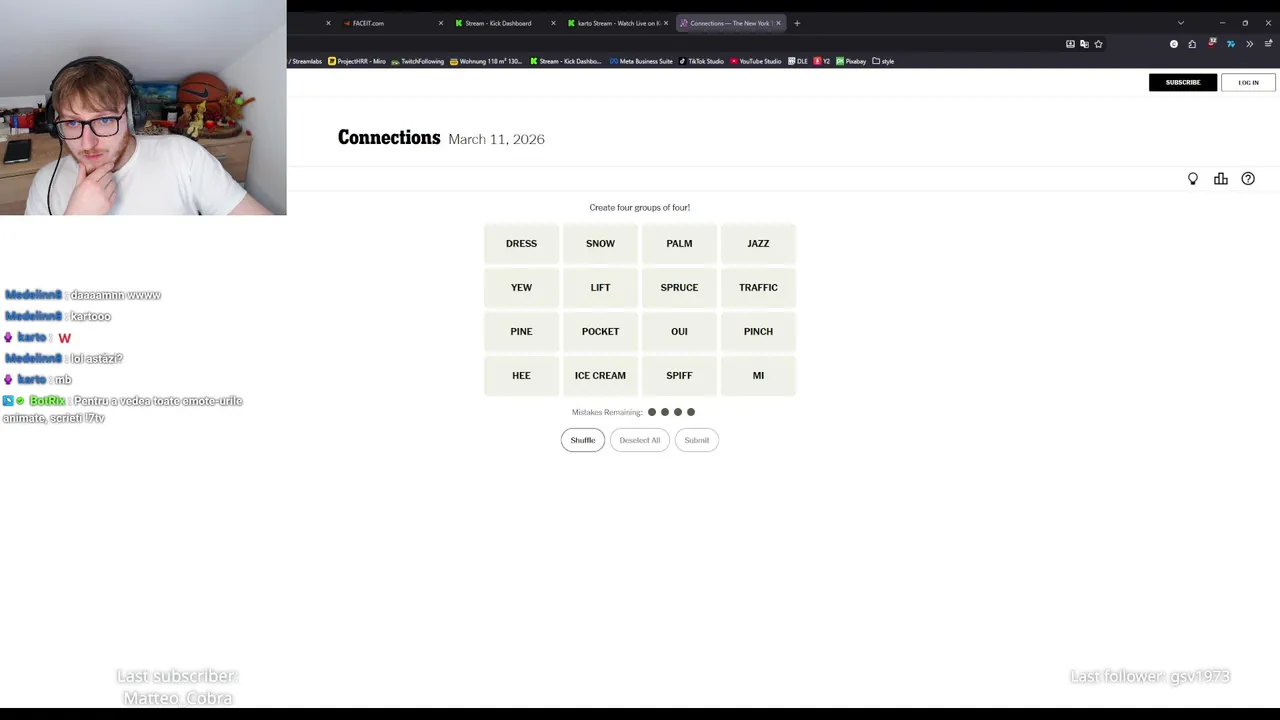This screenshot has width=1280, height=720.
Task: Select the SPRUCE tile
Action: pos(679,287)
